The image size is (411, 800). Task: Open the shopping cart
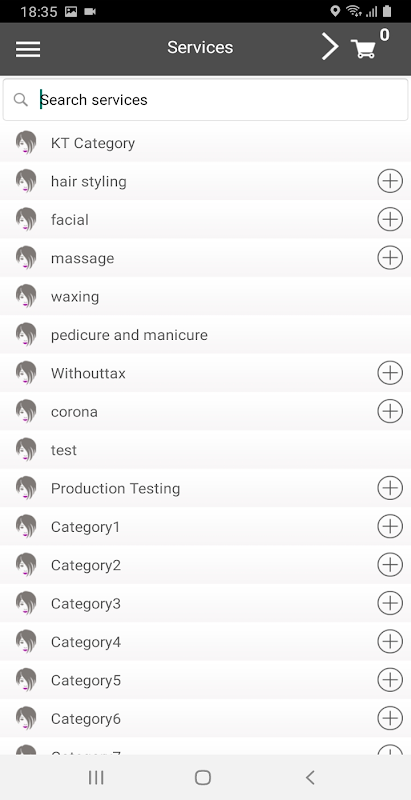pyautogui.click(x=364, y=48)
